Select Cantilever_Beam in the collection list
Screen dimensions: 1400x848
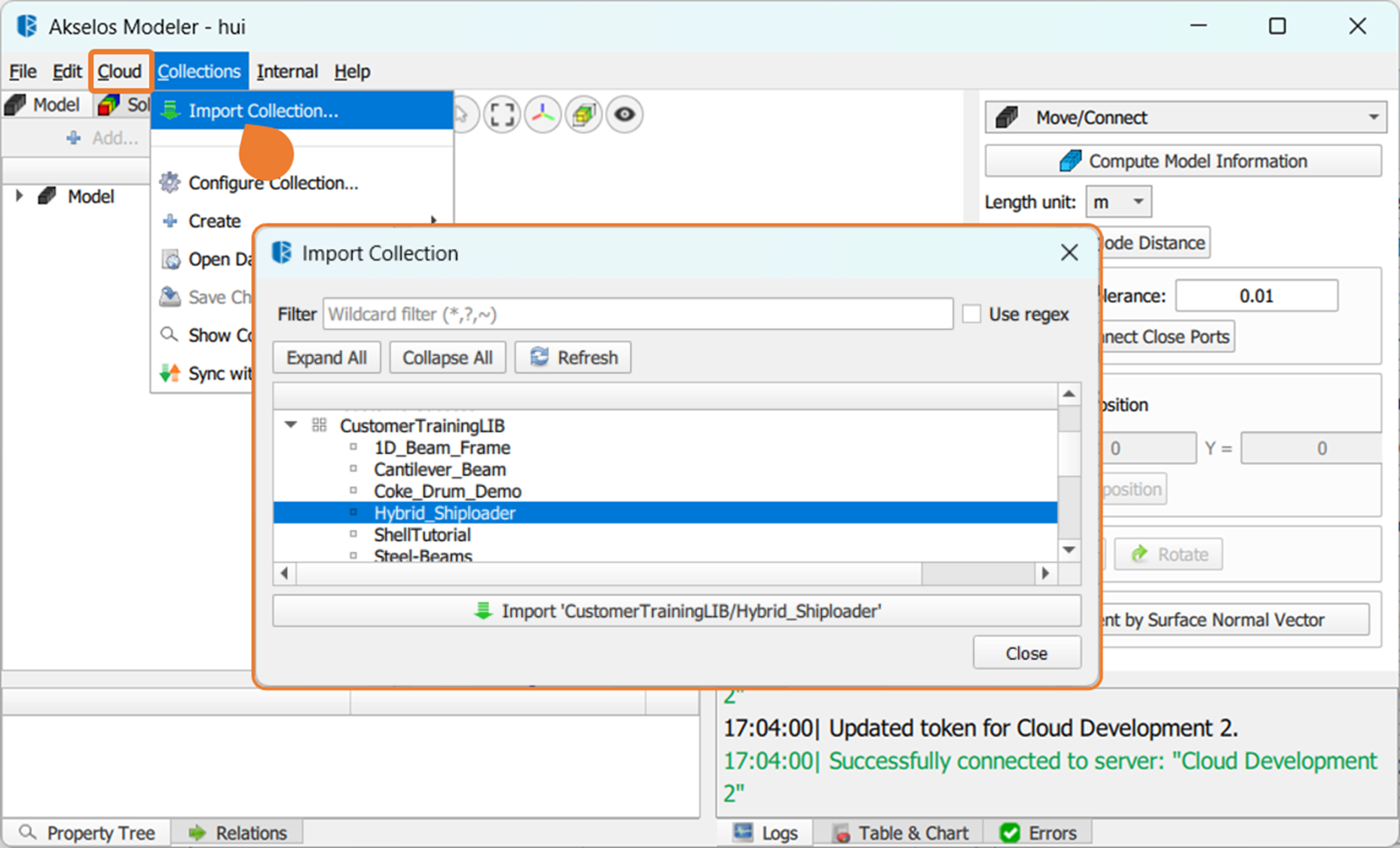pyautogui.click(x=440, y=470)
